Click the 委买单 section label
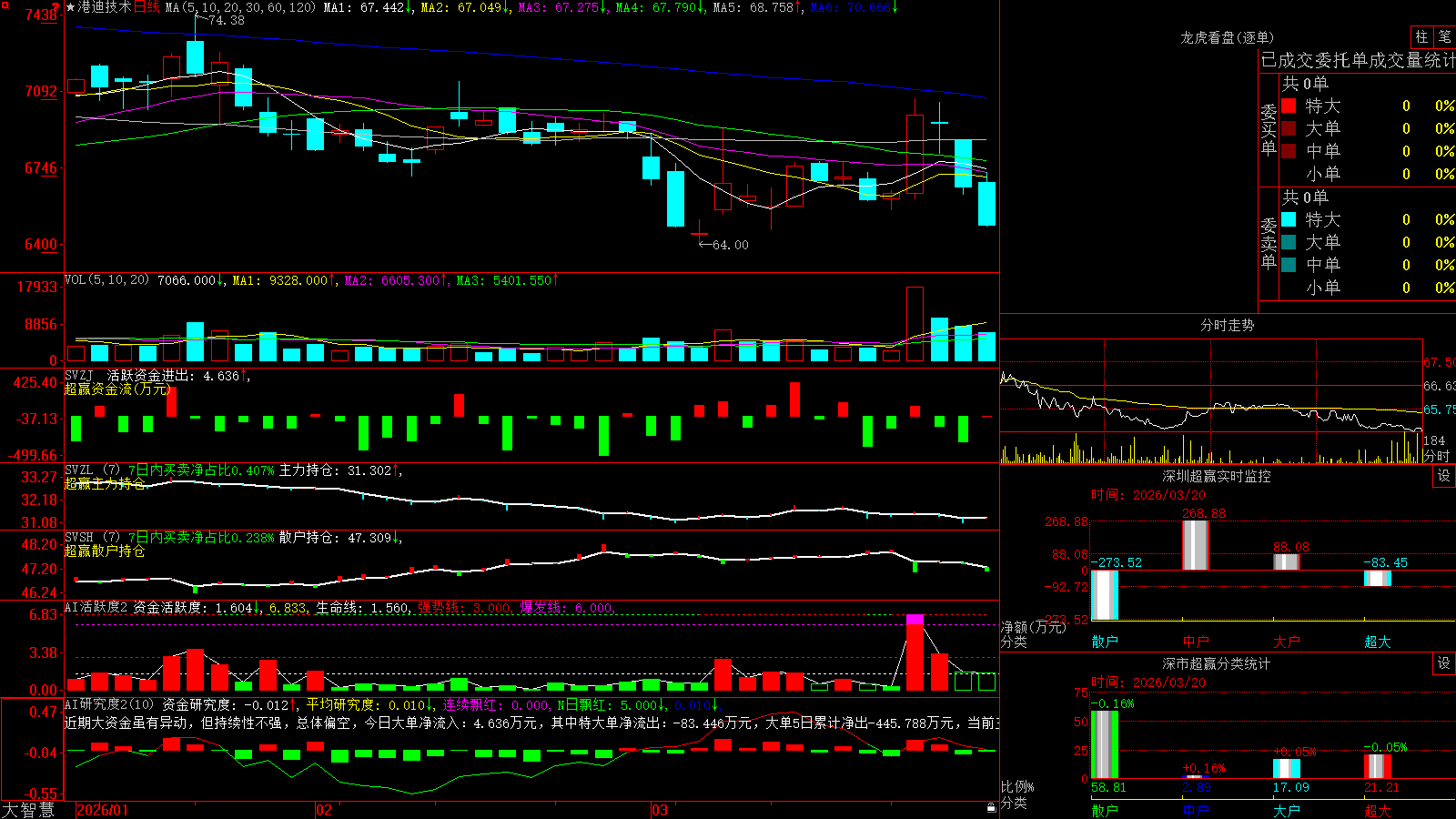The height and width of the screenshot is (819, 1456). [x=1269, y=129]
